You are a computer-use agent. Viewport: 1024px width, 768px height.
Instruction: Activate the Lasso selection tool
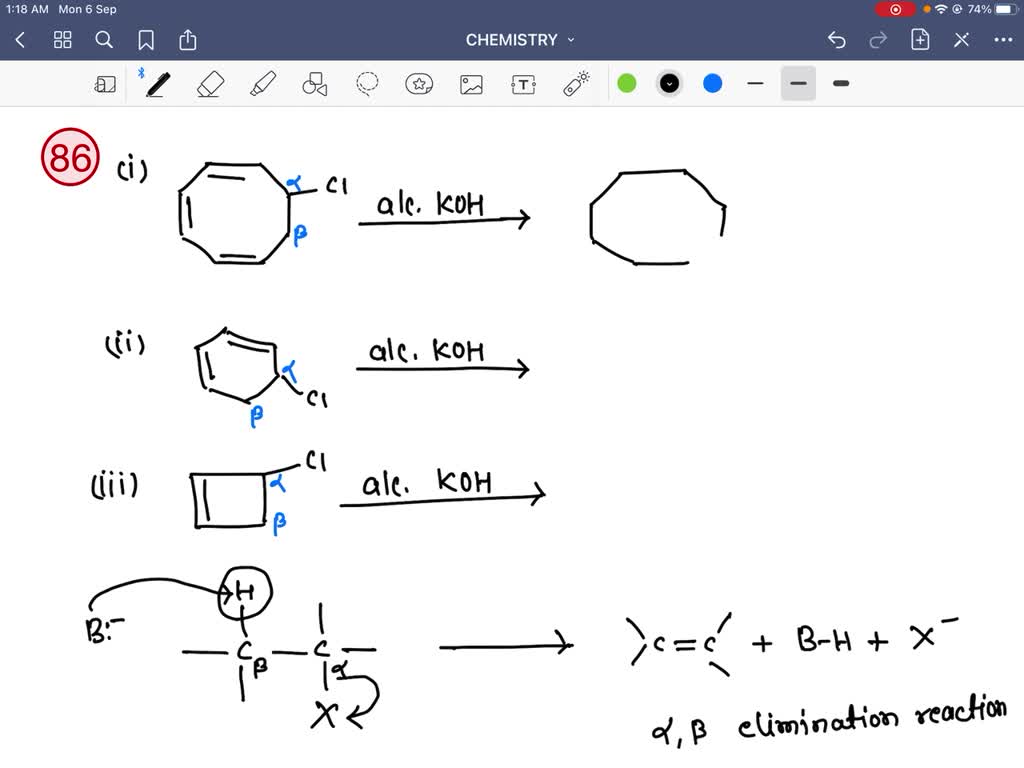click(x=365, y=83)
